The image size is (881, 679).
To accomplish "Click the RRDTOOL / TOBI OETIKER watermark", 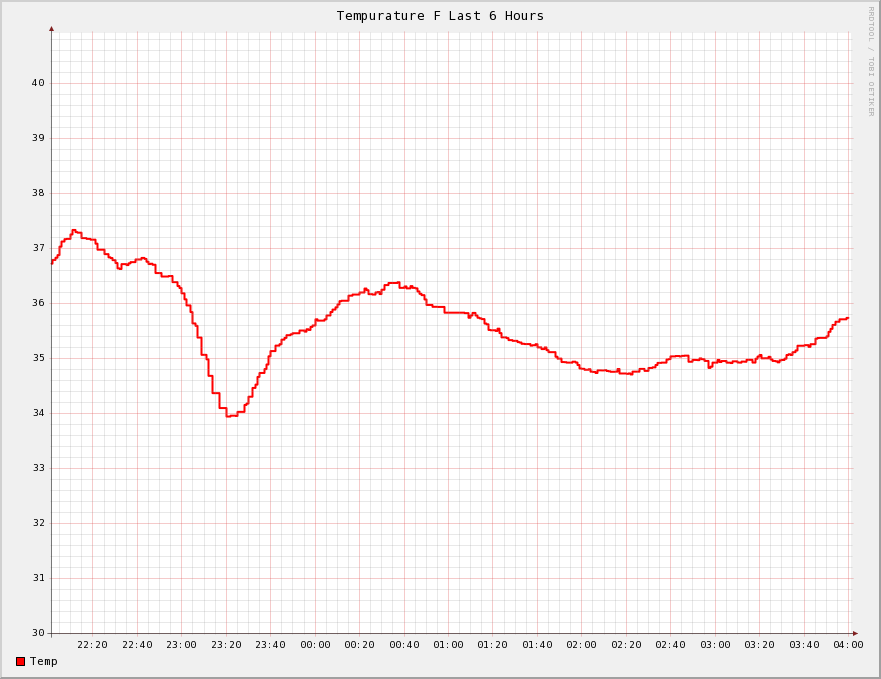I will click(870, 60).
